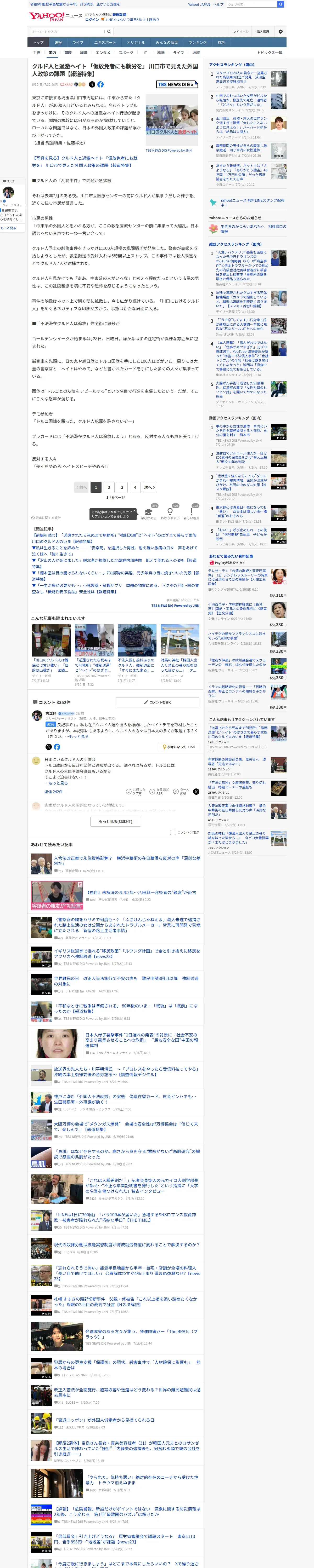Share expert comment on X

(49, 747)
